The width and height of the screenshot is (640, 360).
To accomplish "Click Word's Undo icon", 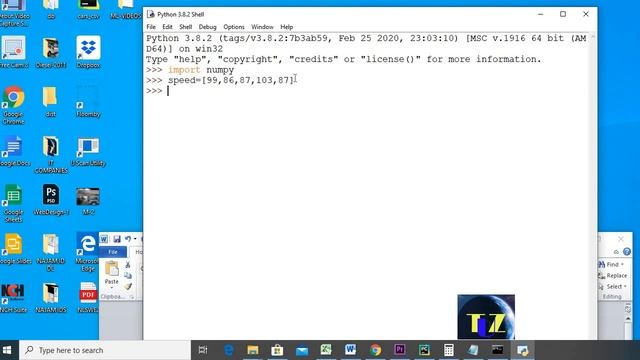I will coord(128,239).
